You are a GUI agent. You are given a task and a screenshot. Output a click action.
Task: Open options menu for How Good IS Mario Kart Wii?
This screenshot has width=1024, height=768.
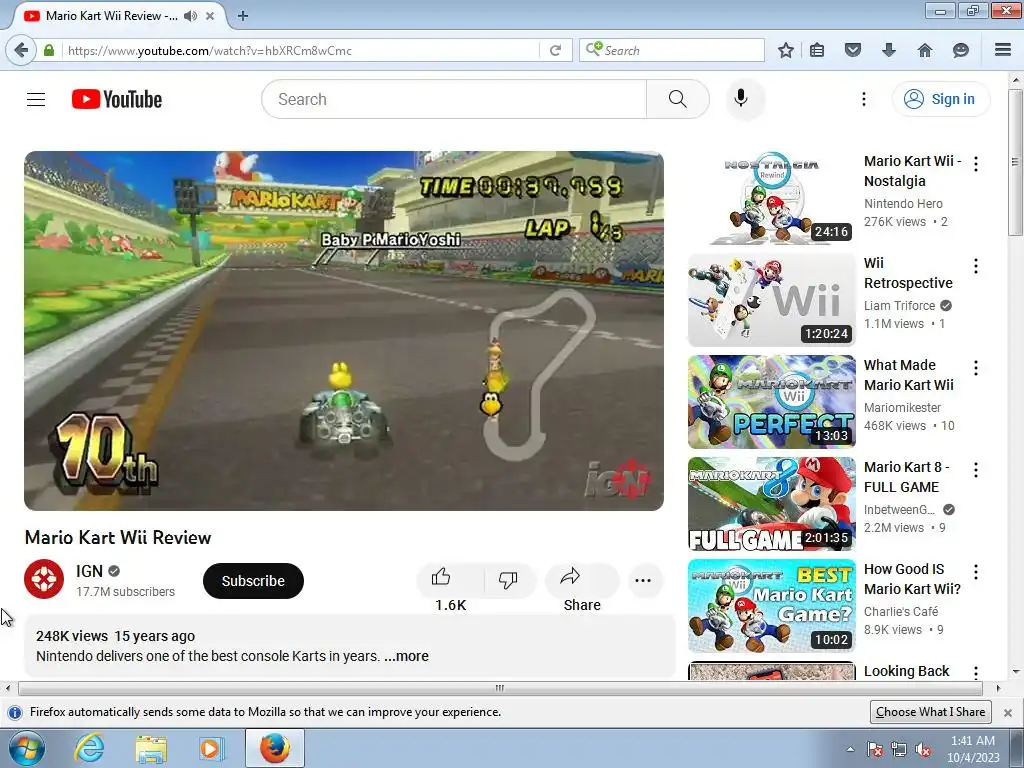pyautogui.click(x=976, y=572)
